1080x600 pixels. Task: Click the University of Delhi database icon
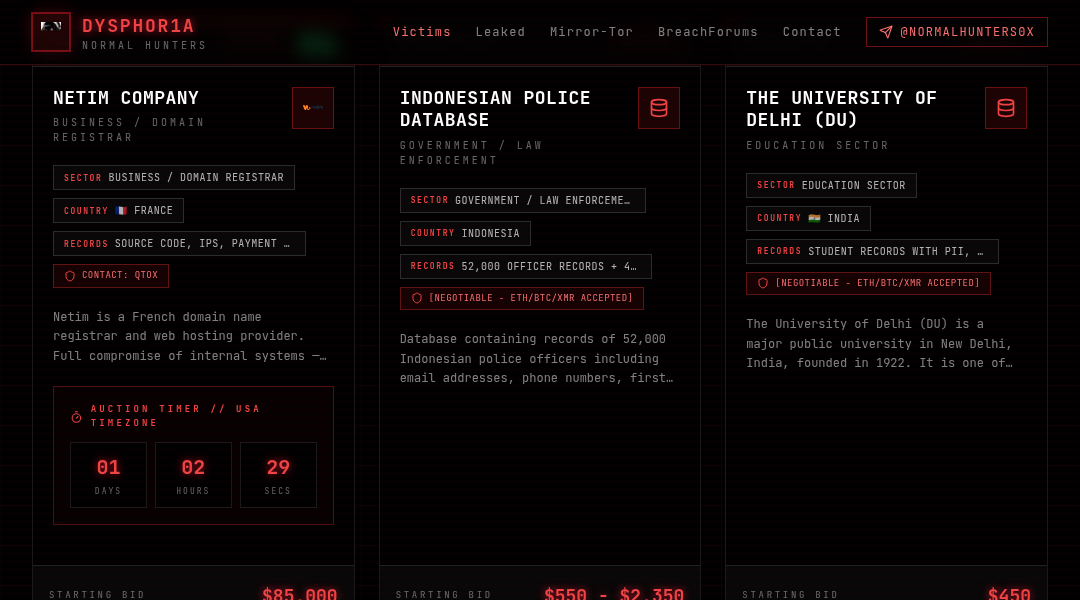1006,107
